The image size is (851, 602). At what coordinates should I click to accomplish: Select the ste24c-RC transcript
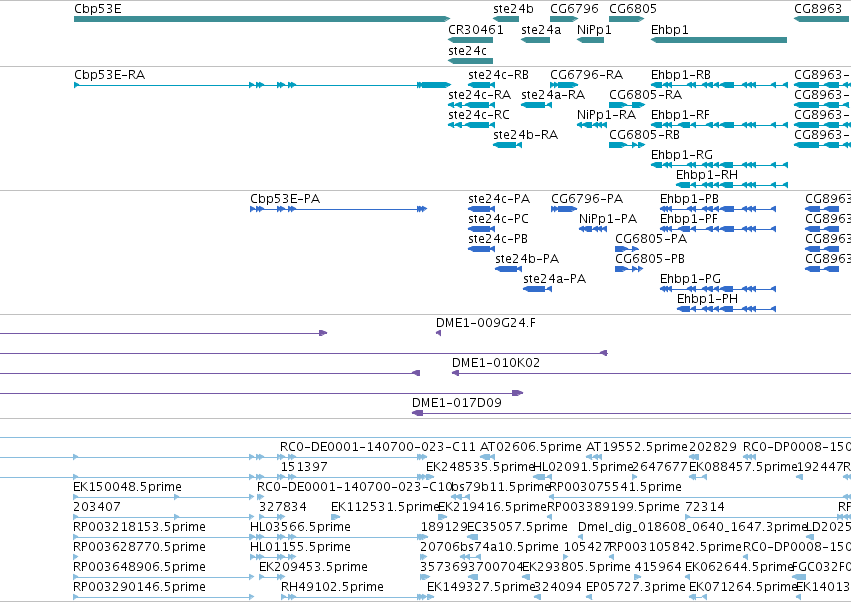pos(472,125)
